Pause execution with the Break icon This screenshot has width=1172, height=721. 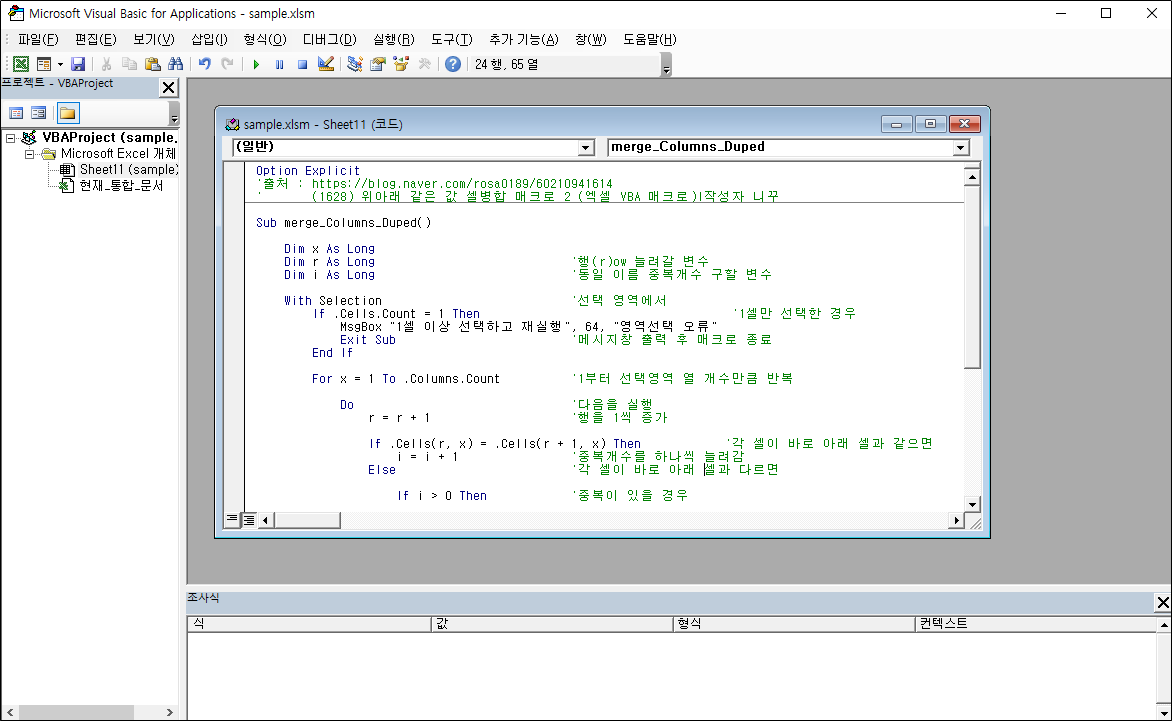(x=280, y=64)
